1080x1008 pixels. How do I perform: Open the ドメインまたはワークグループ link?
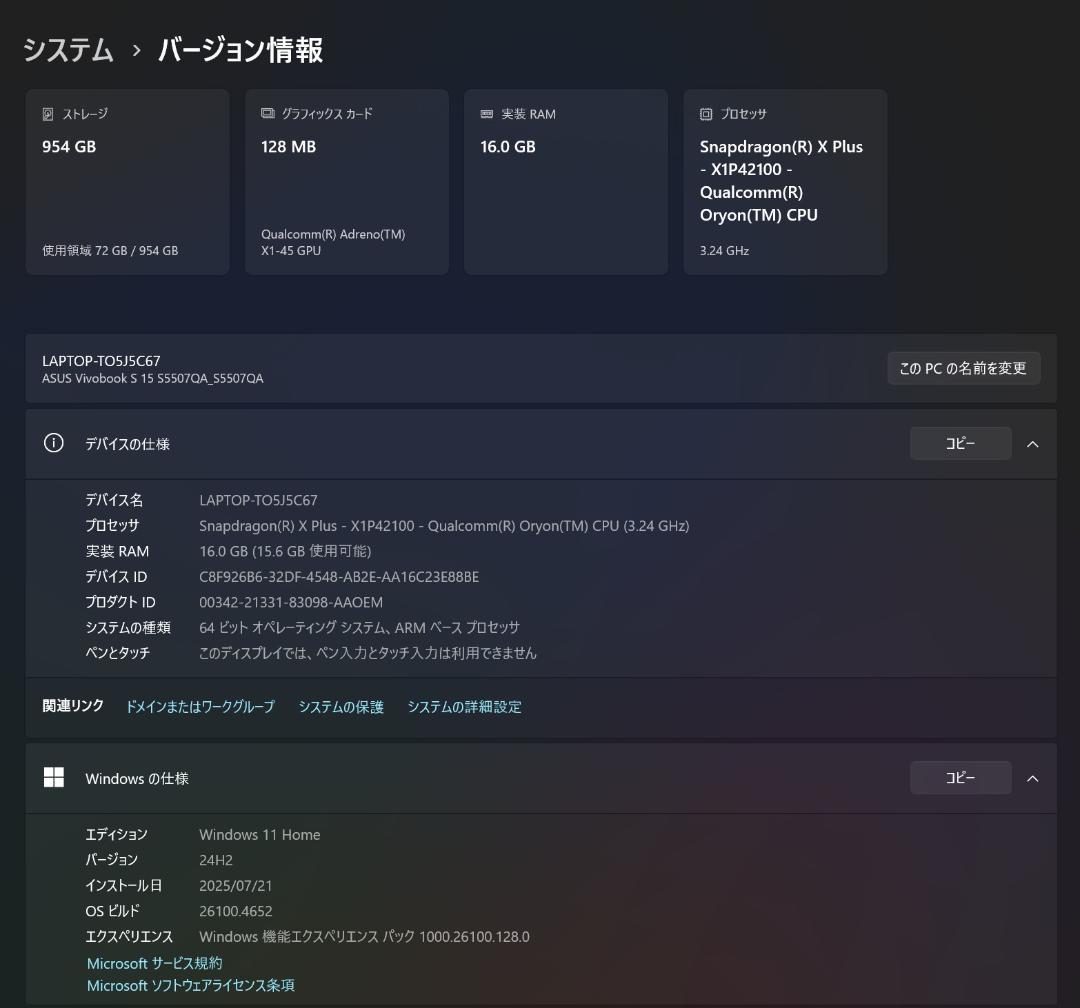pos(200,706)
